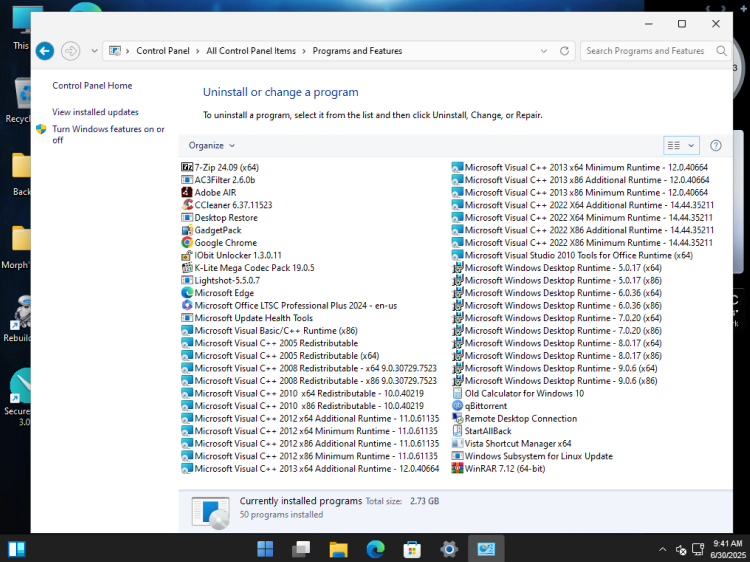The width and height of the screenshot is (750, 562).
Task: Click the Vista Shortcut Manager icon
Action: click(457, 443)
